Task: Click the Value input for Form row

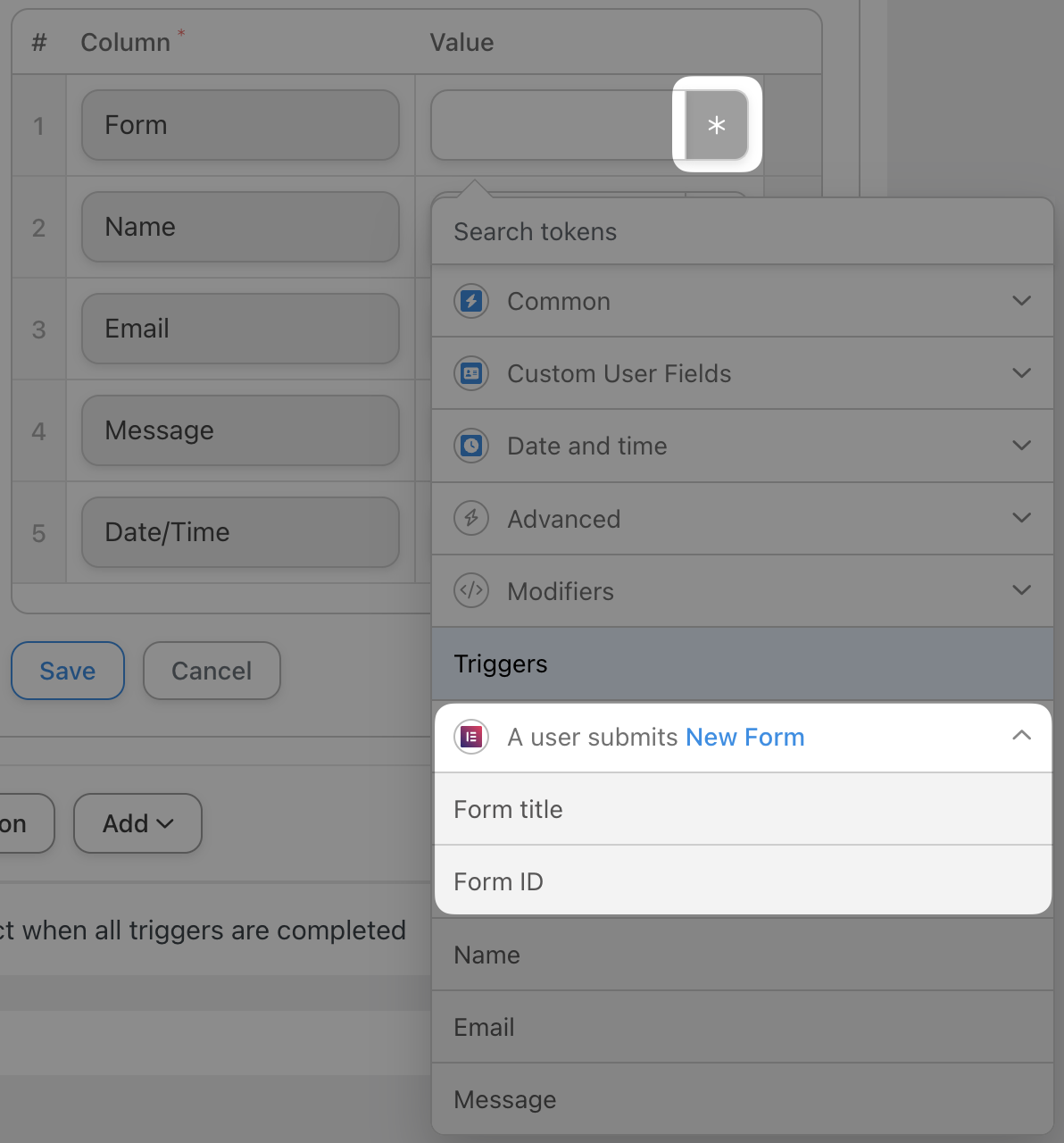Action: [x=558, y=125]
